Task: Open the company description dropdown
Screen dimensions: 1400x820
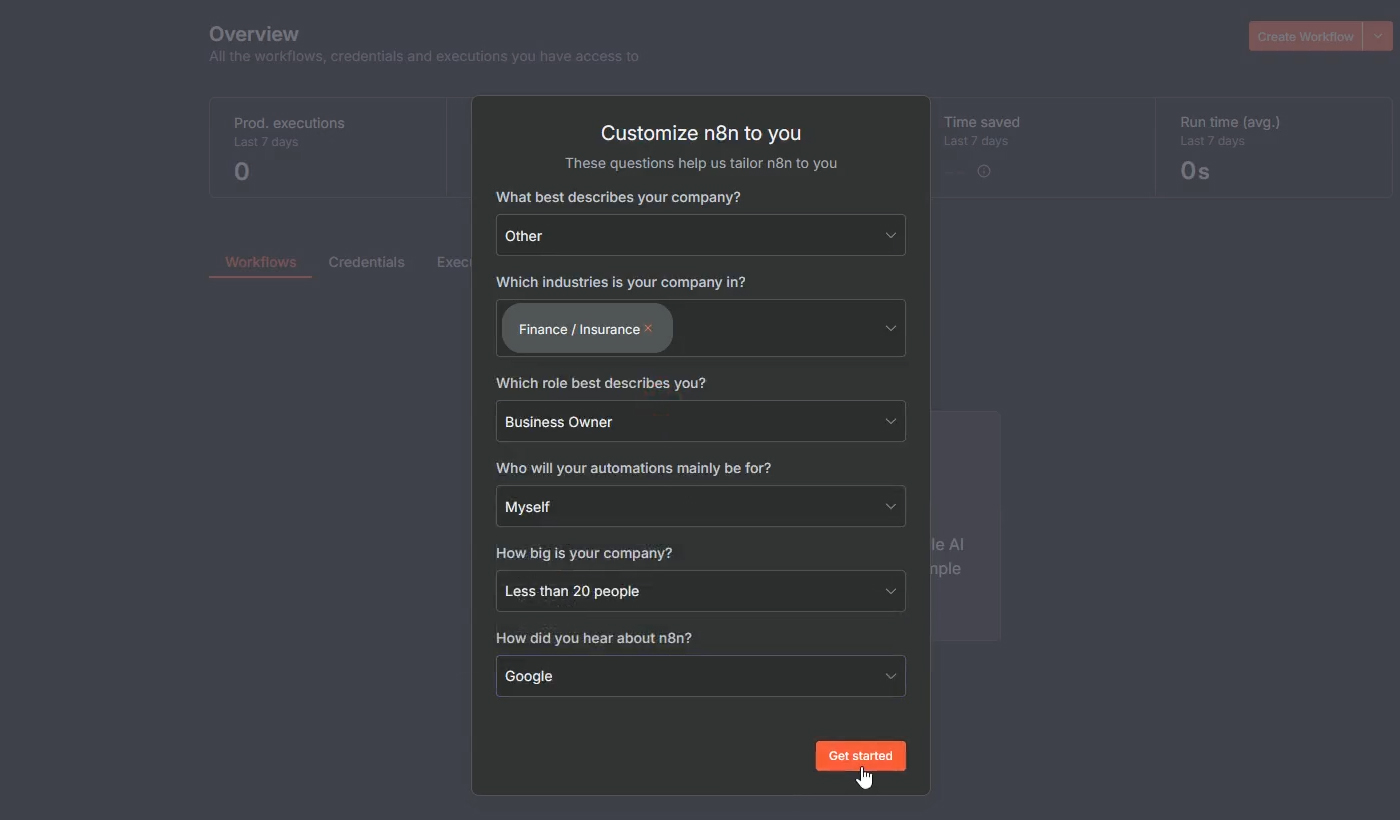Action: point(700,235)
